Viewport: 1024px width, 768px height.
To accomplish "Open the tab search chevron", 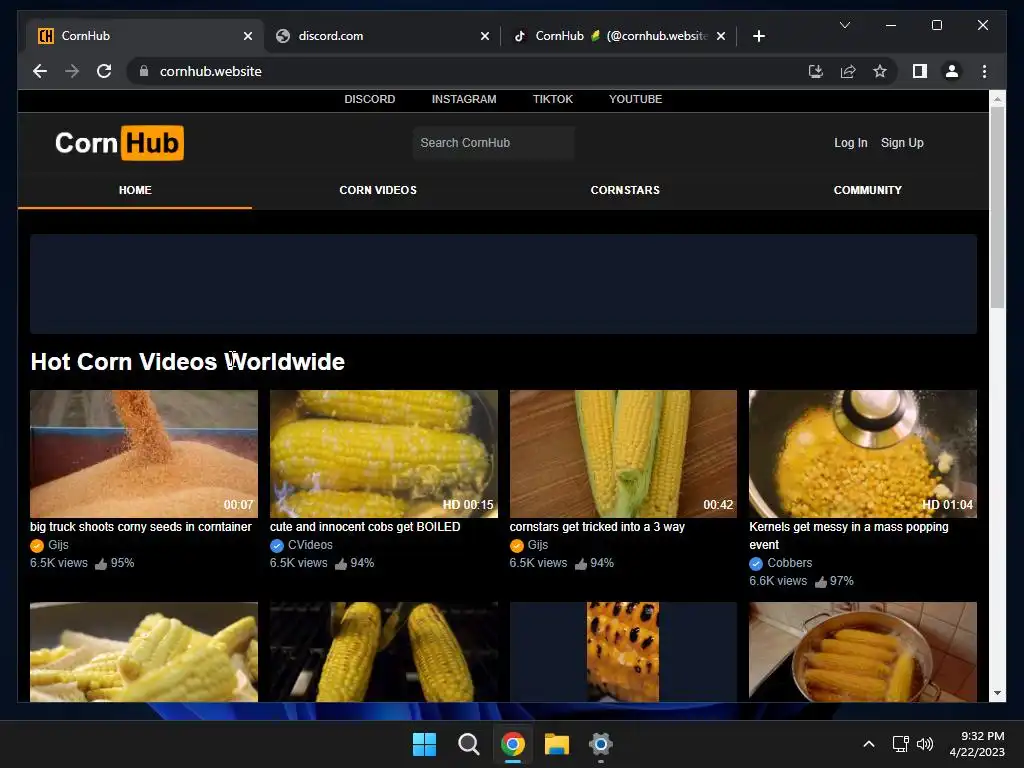I will click(x=844, y=25).
